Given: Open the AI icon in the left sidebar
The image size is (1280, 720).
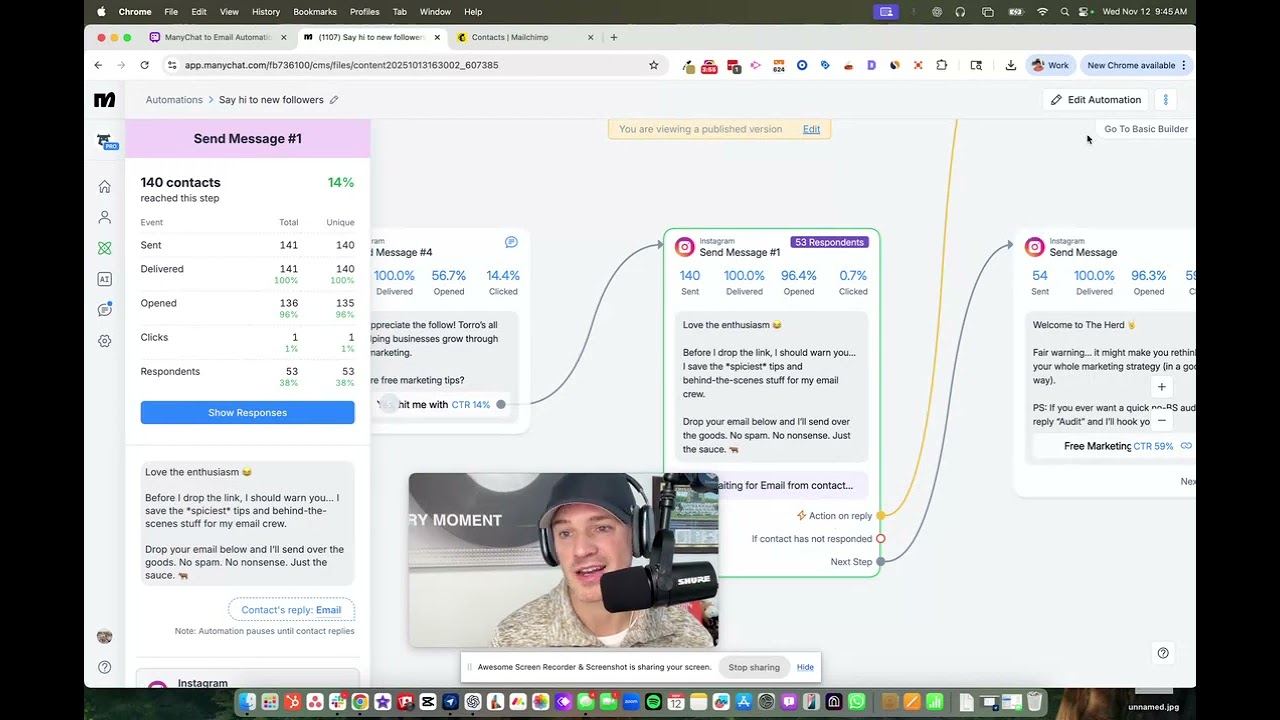Looking at the screenshot, I should pos(104,279).
